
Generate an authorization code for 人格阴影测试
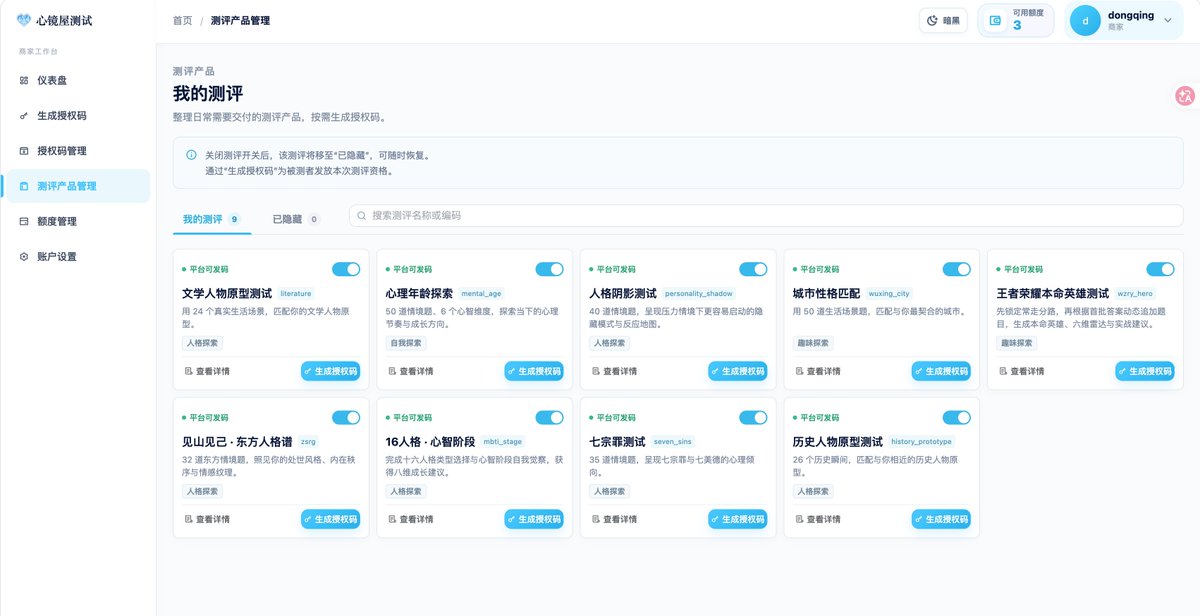(738, 371)
